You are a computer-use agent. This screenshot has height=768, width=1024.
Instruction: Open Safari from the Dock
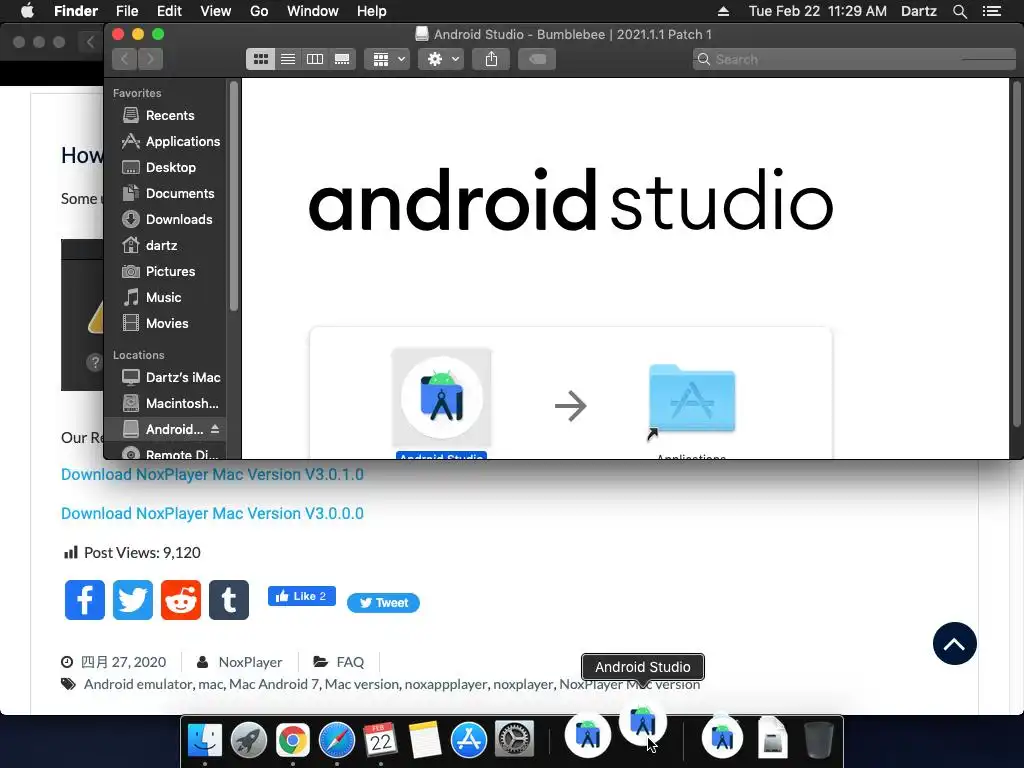coord(337,740)
